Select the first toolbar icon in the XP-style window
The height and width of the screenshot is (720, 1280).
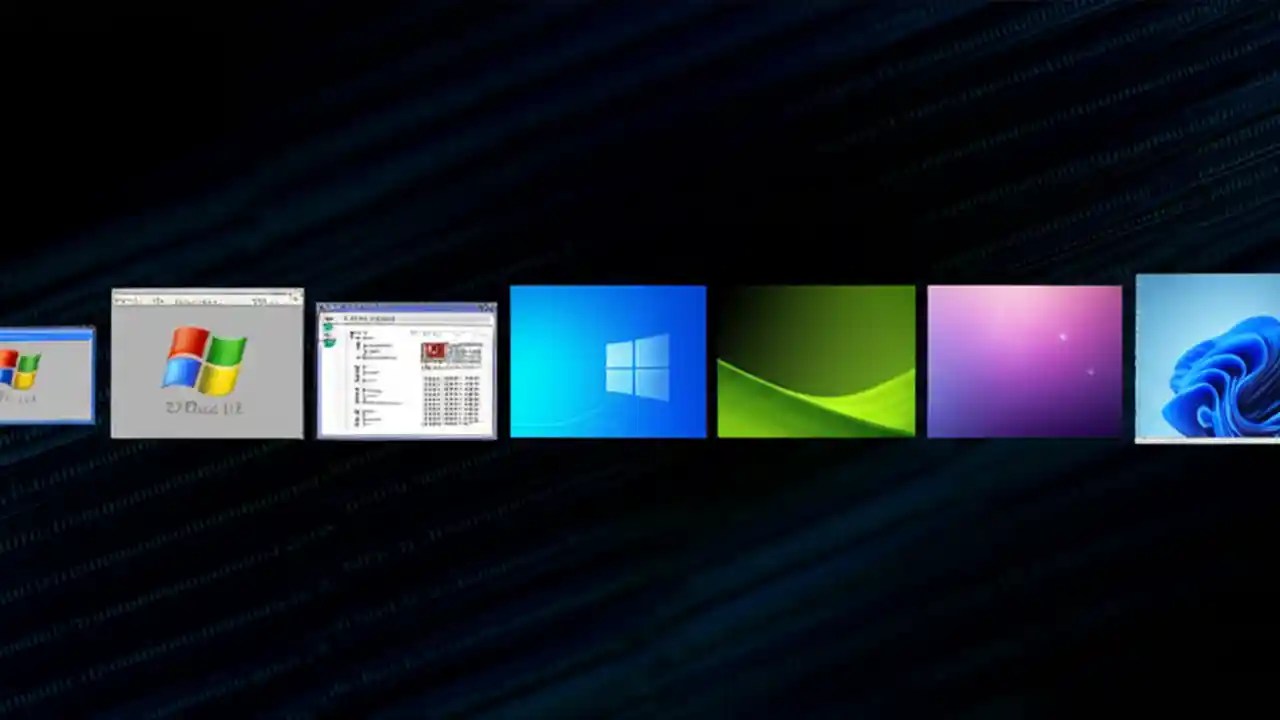[x=122, y=300]
